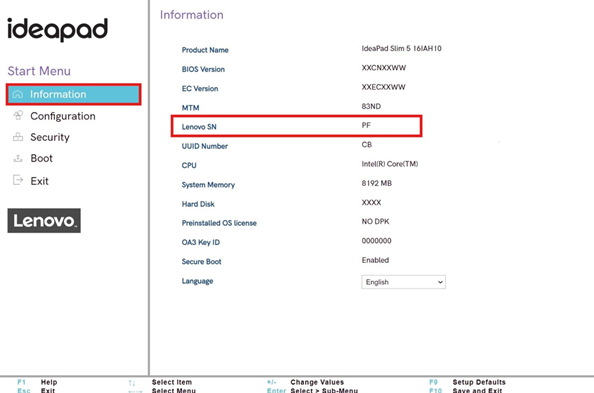This screenshot has width=594, height=393.
Task: Click the Configuration icon in Start Menu
Action: (x=18, y=115)
